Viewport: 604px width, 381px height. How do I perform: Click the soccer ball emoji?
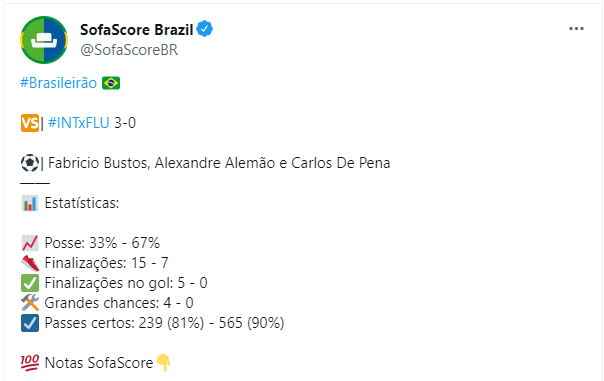pyautogui.click(x=30, y=163)
